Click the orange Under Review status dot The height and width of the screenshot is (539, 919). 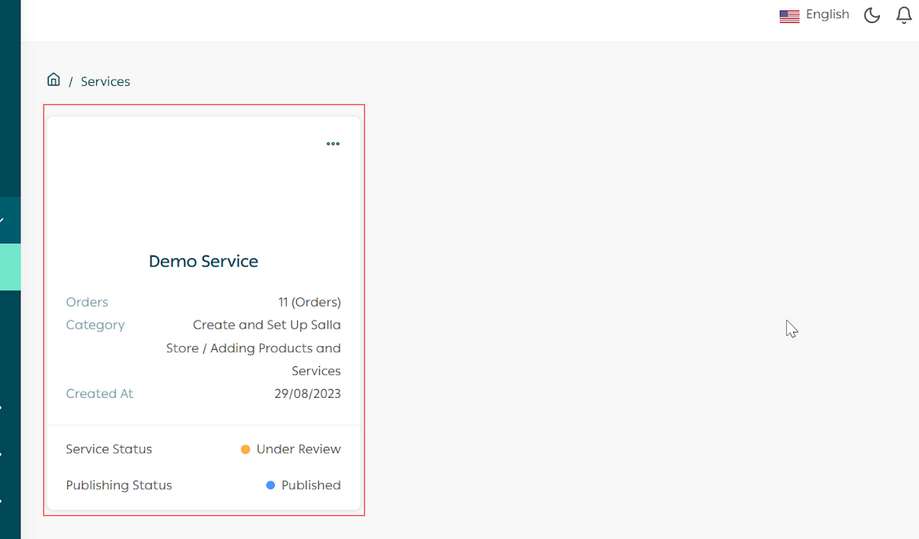tap(245, 450)
